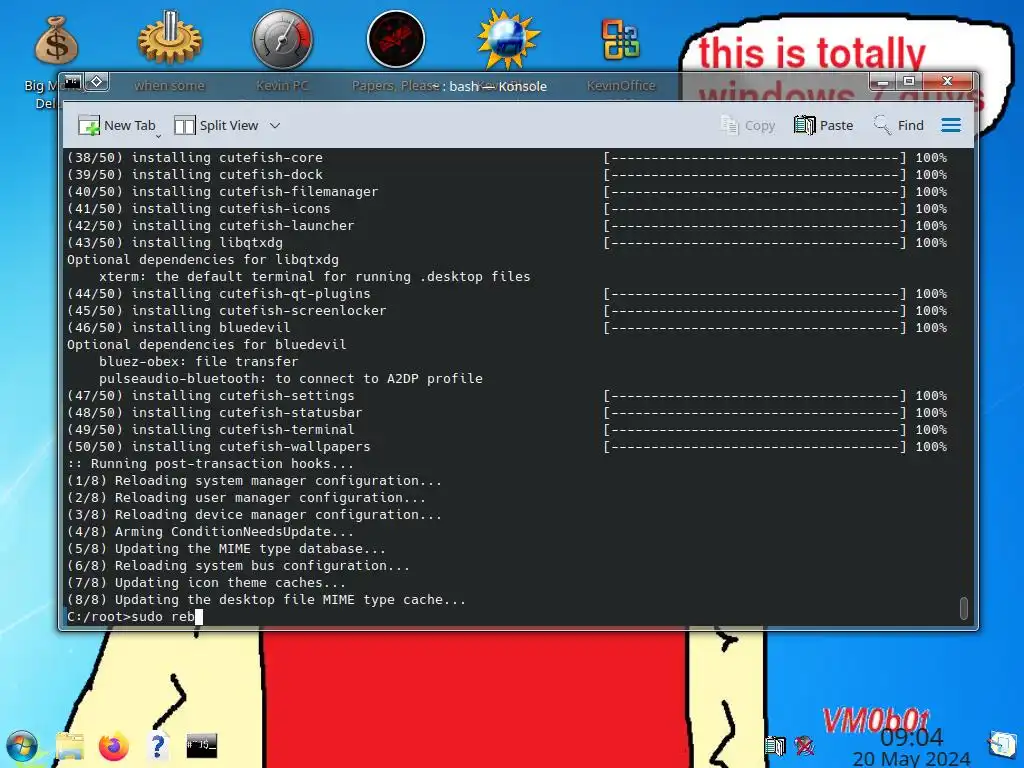Open the golden gear desktop icon
1024x768 pixels.
pyautogui.click(x=170, y=39)
